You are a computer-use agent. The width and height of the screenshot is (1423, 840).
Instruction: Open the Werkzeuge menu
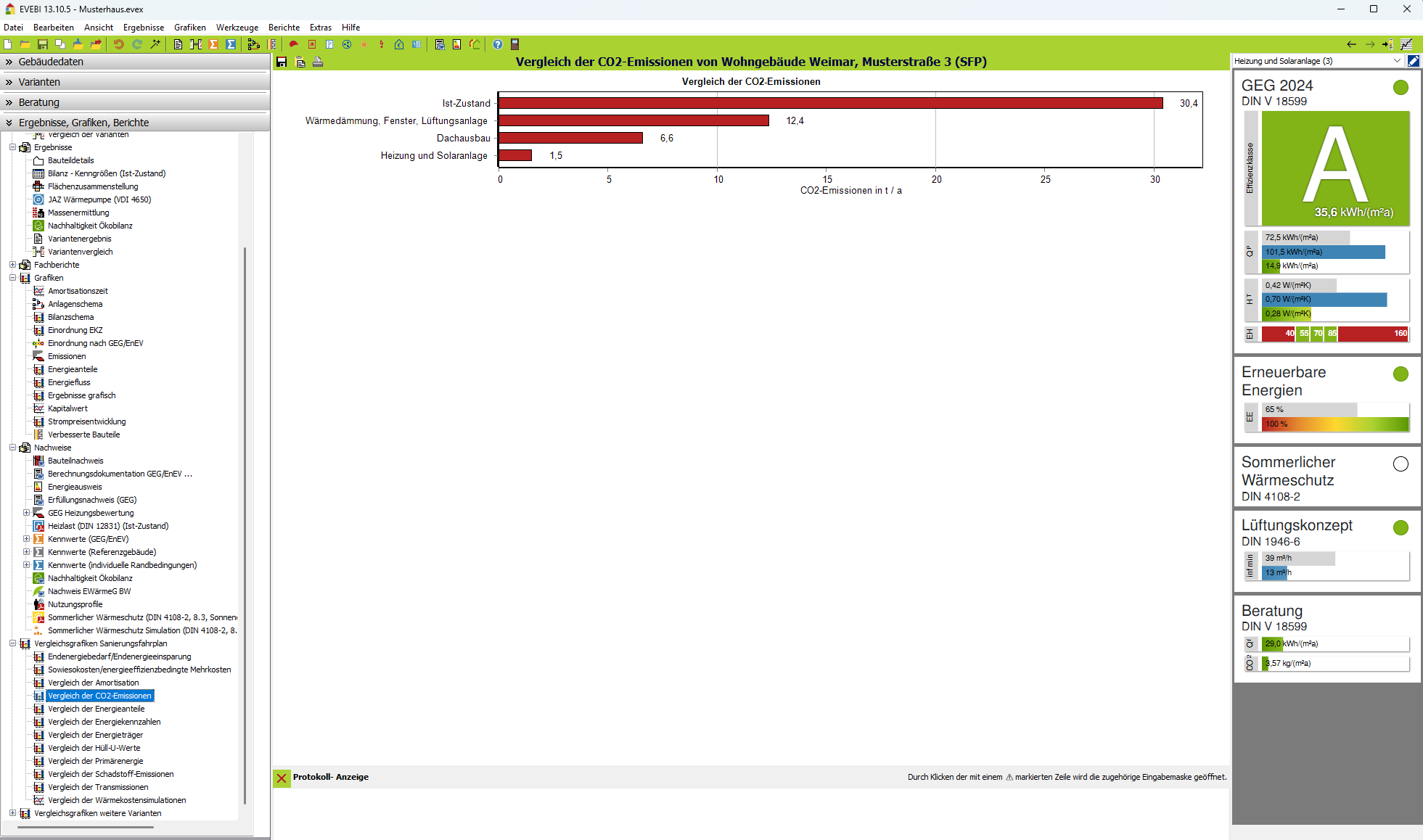(x=237, y=28)
